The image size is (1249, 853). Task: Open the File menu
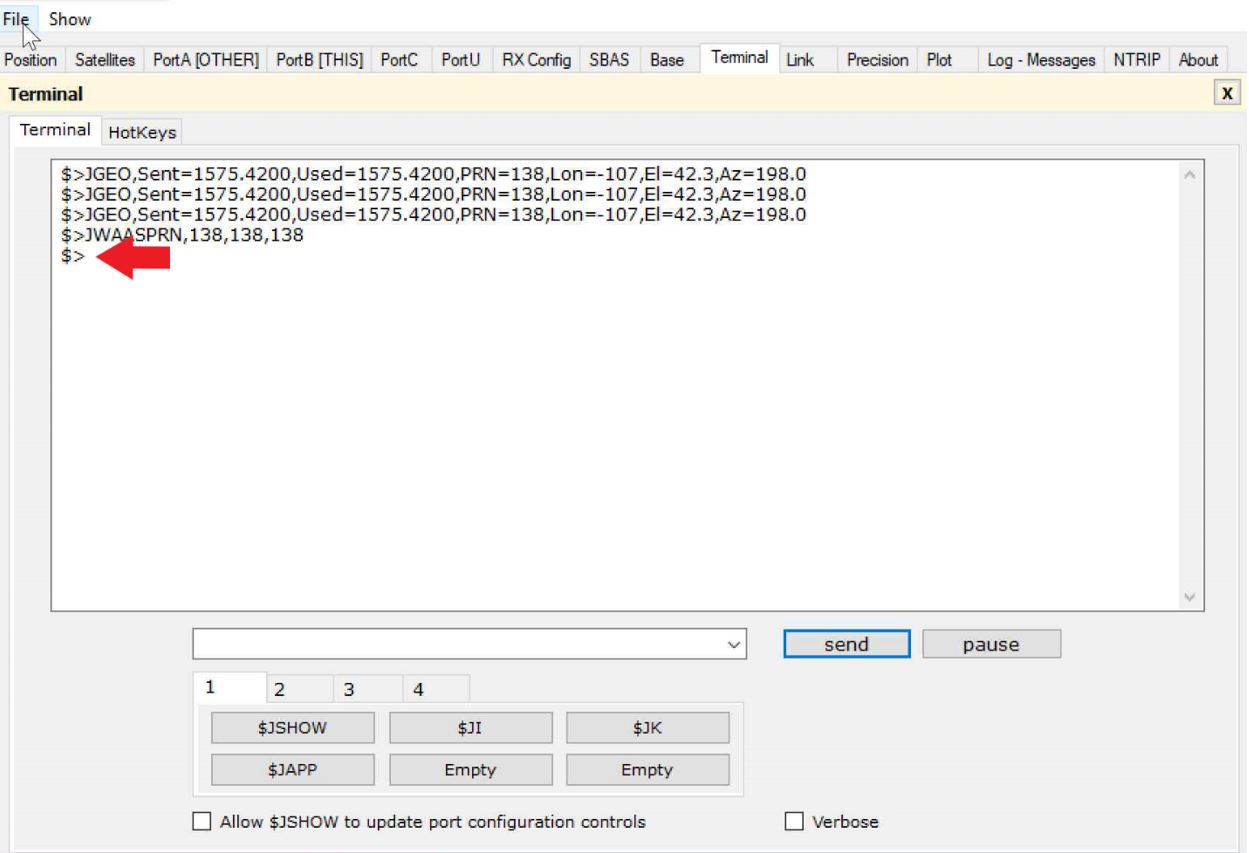(16, 19)
